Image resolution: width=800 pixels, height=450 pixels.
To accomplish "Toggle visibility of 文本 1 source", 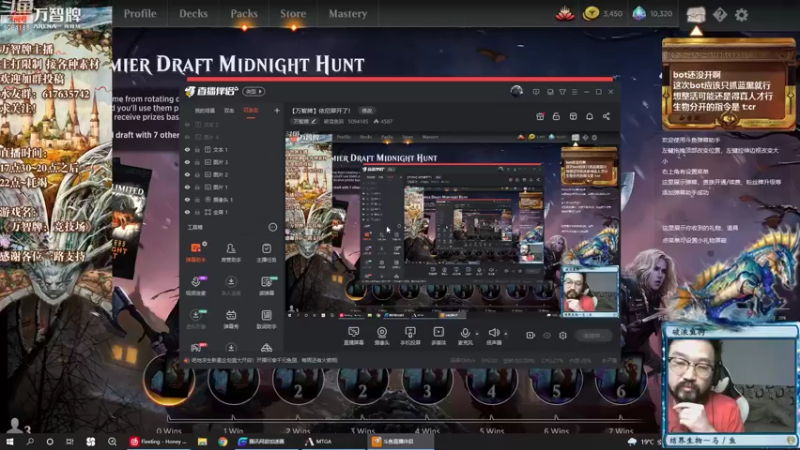I will [x=187, y=149].
